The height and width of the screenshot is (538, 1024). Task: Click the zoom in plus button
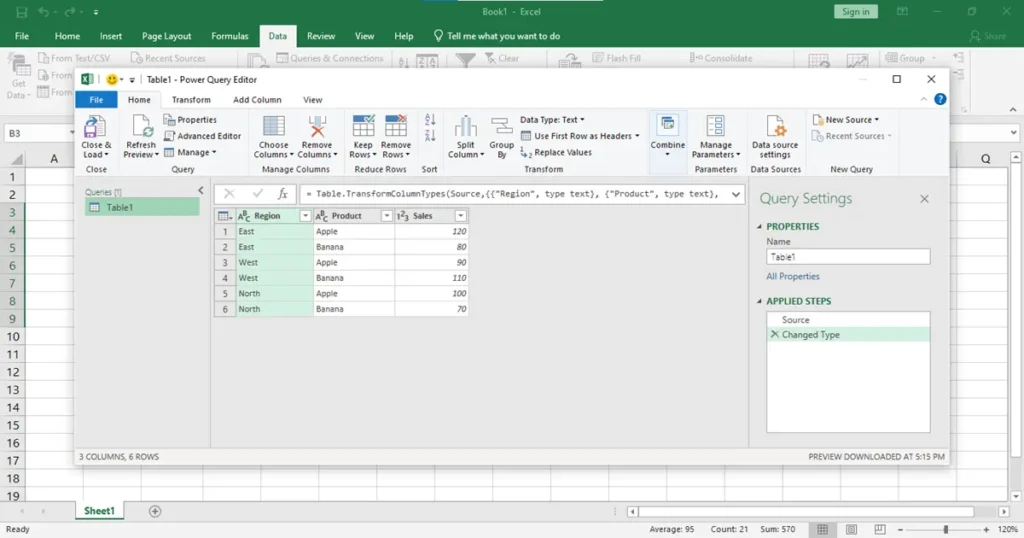point(986,530)
